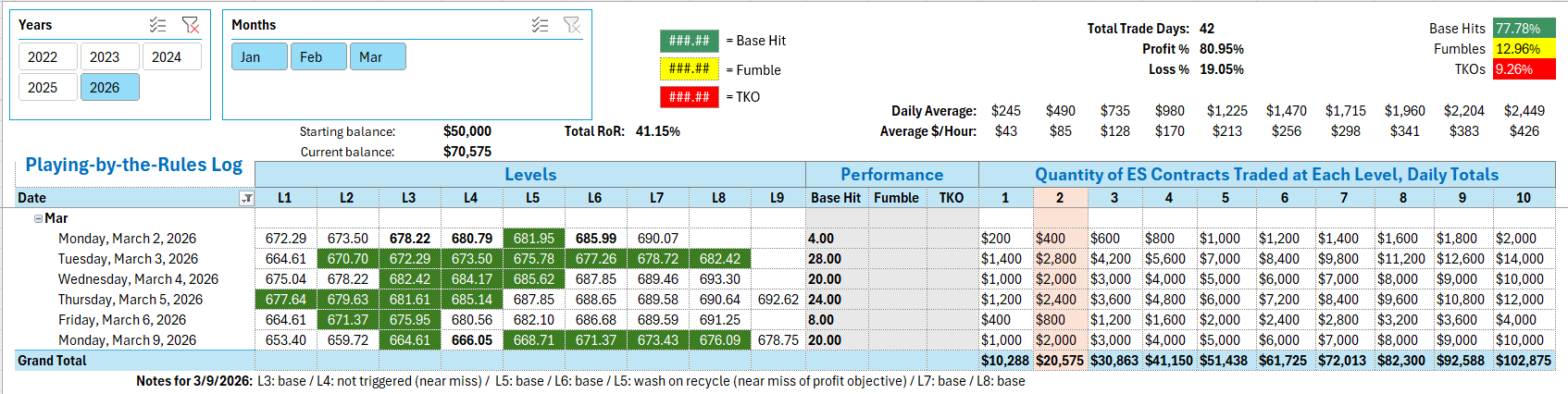Viewport: 1568px width, 394px height.
Task: Collapse the Mar group in the pivot table
Action: [x=38, y=219]
